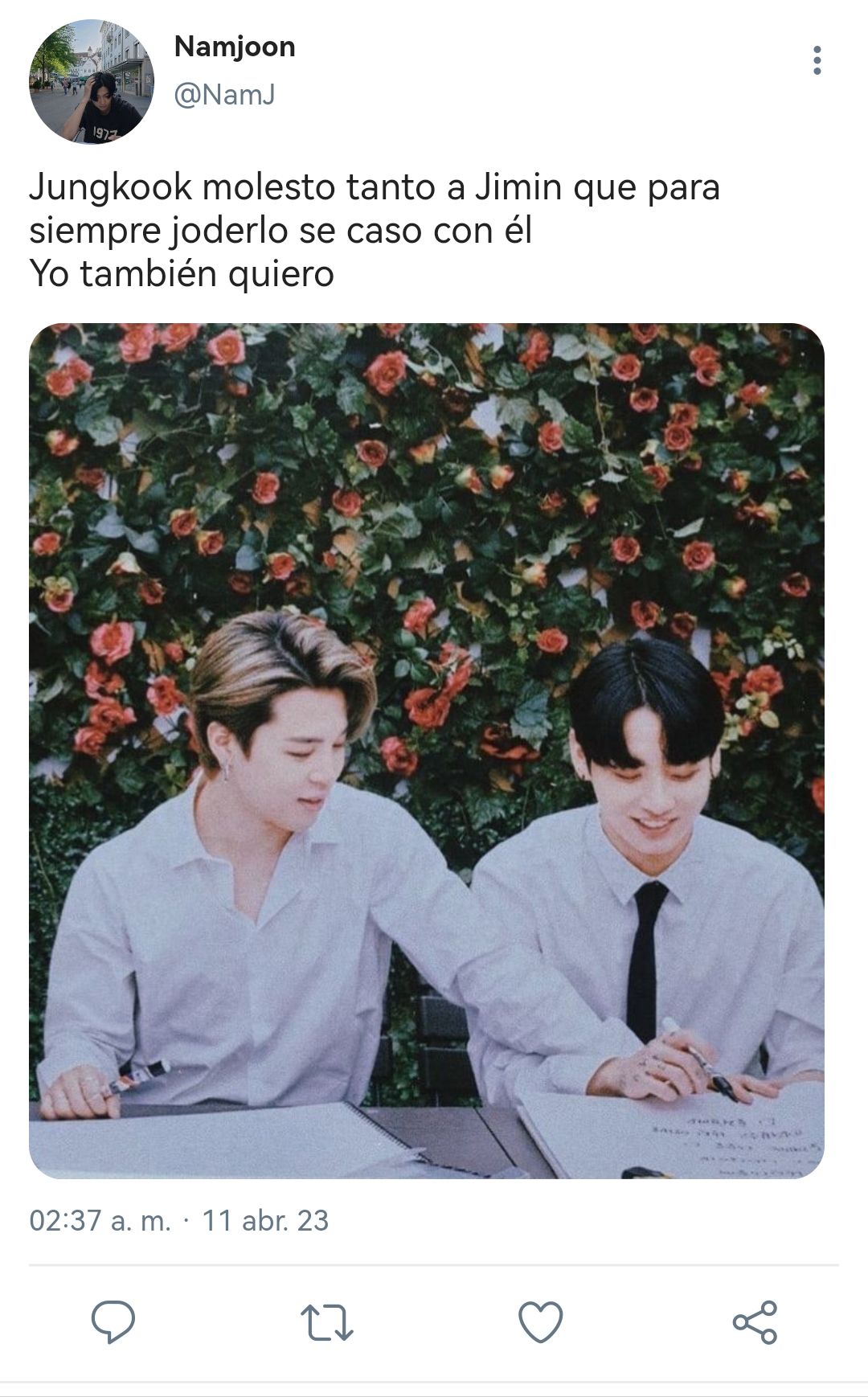The height and width of the screenshot is (1397, 868).
Task: Open the attached rose wall photo
Action: [427, 751]
